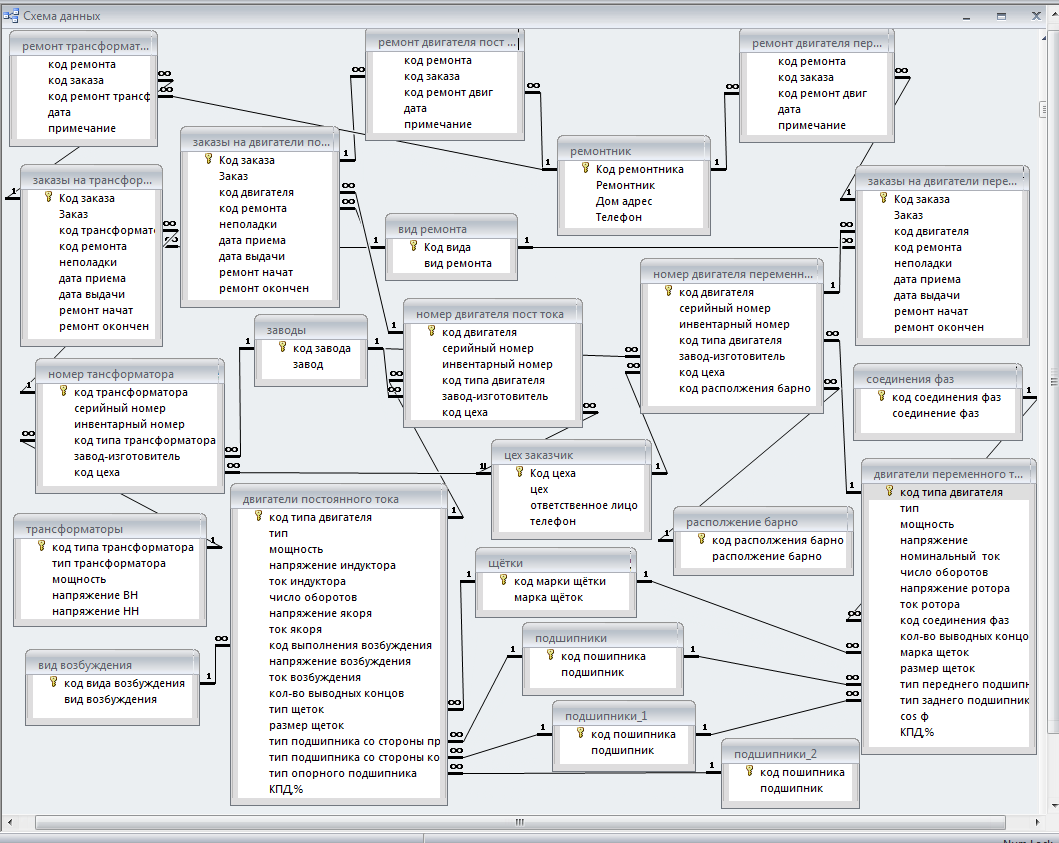Click key icon in подшипники table
The width and height of the screenshot is (1059, 843).
pos(550,655)
